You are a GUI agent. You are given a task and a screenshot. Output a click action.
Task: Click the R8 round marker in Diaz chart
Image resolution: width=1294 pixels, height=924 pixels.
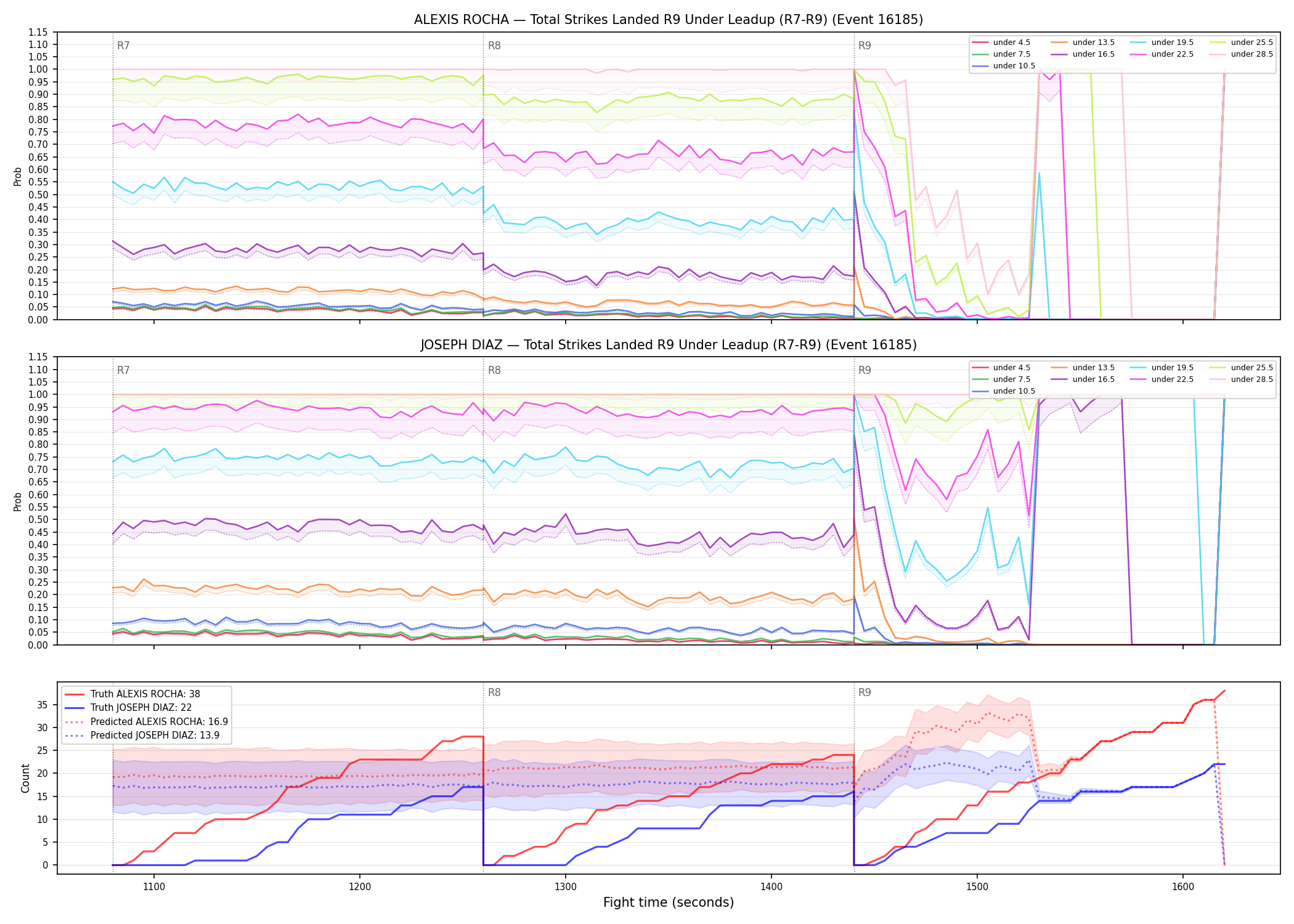point(494,370)
